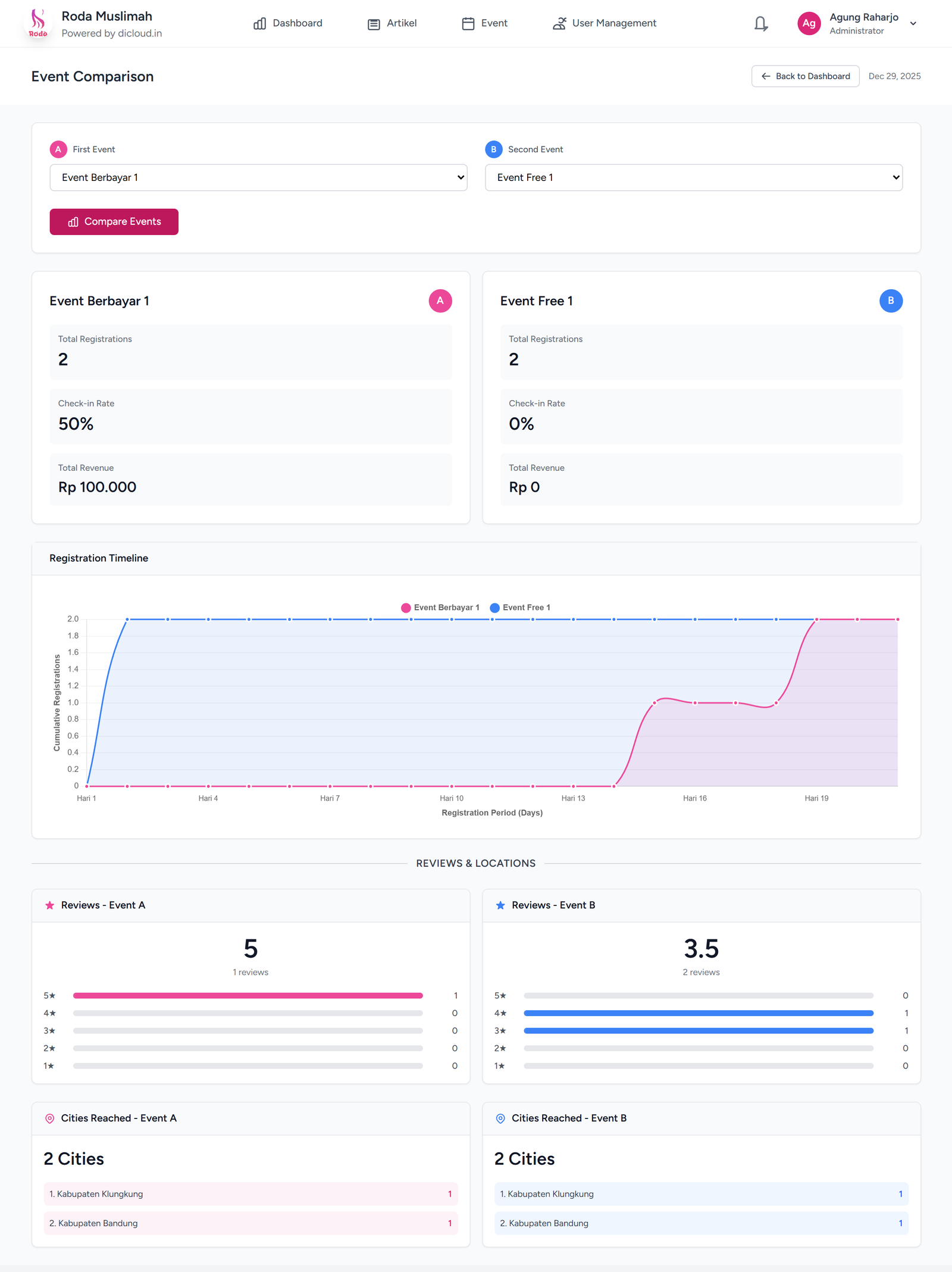Click Kabupaten Klungkung row in Cities Reached - Event A
Screen dimensions: 952x1272
pos(250,1194)
